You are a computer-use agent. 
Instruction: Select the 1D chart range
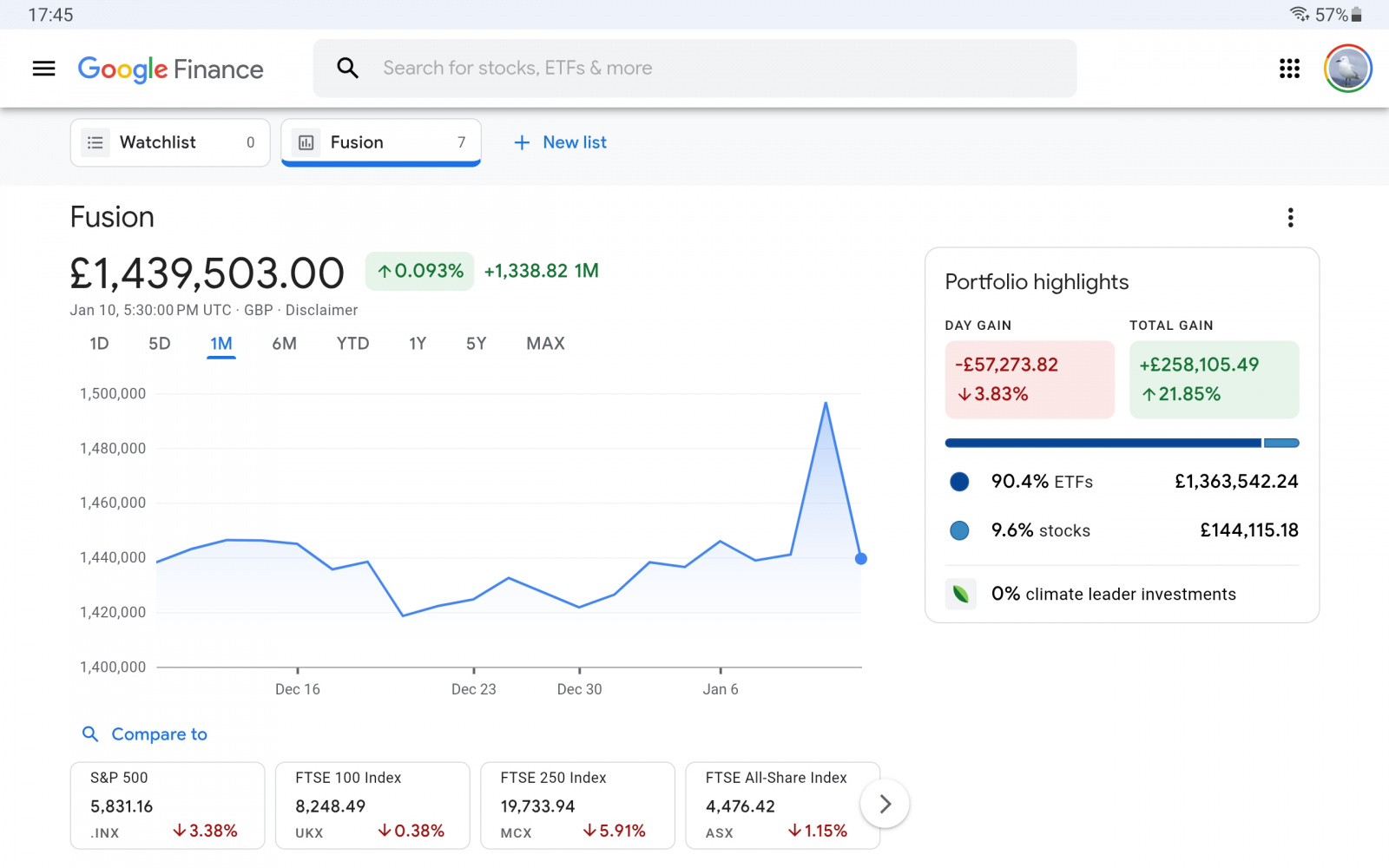pos(99,344)
